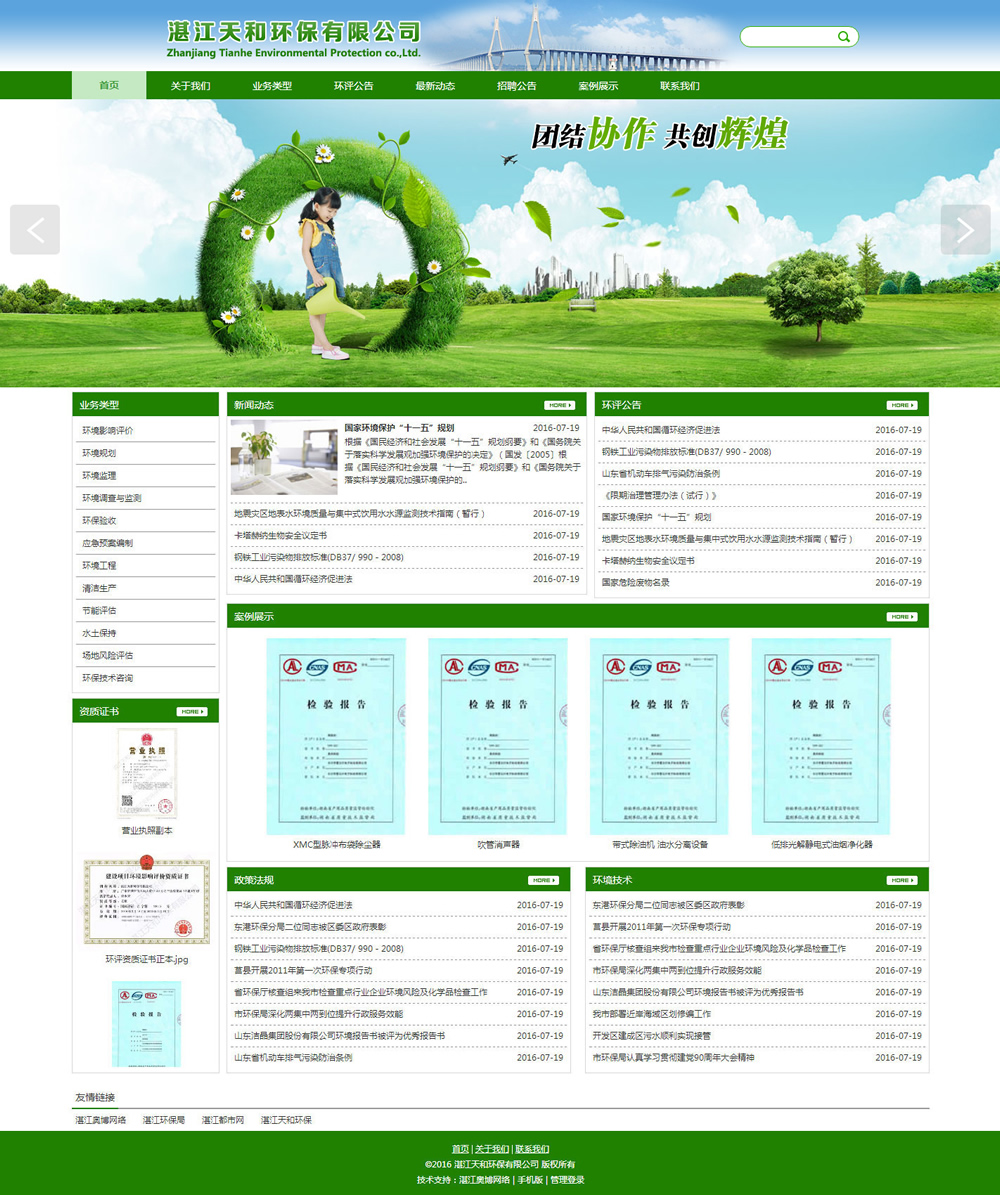Open the 低排光解静电式油烟净化器 report thumbnail

(821, 736)
